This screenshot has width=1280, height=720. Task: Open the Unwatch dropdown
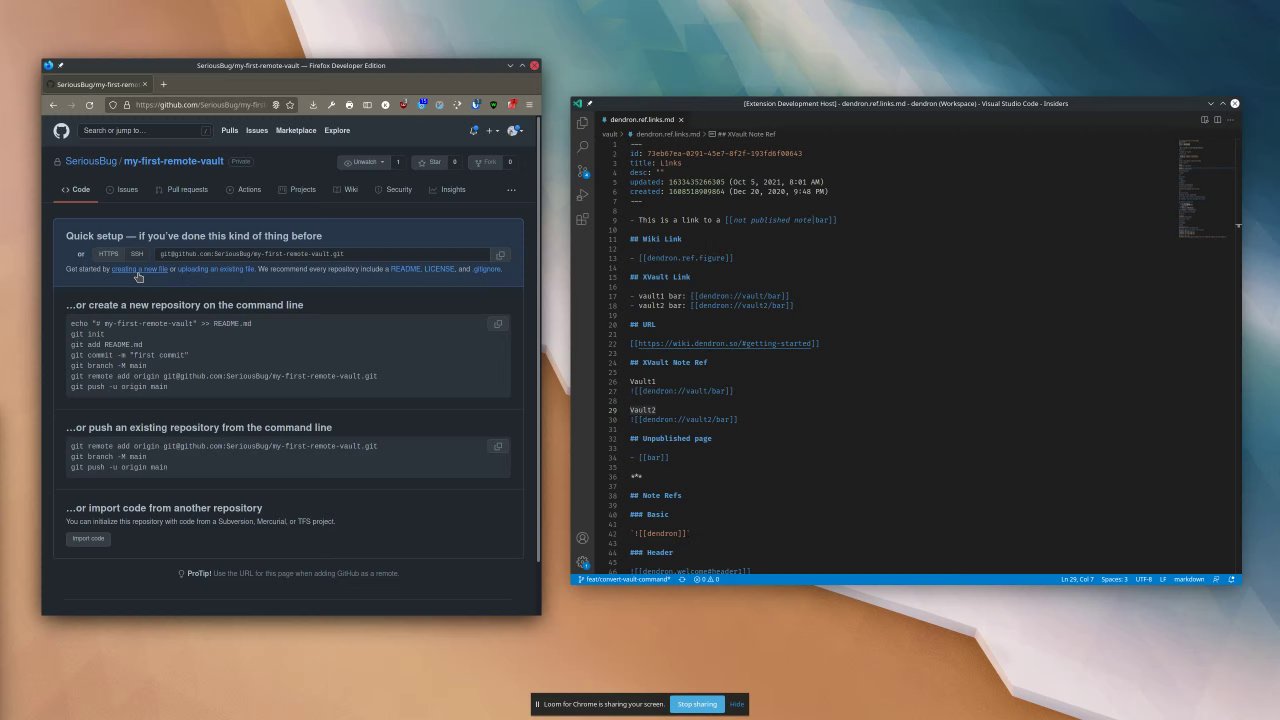[x=363, y=162]
